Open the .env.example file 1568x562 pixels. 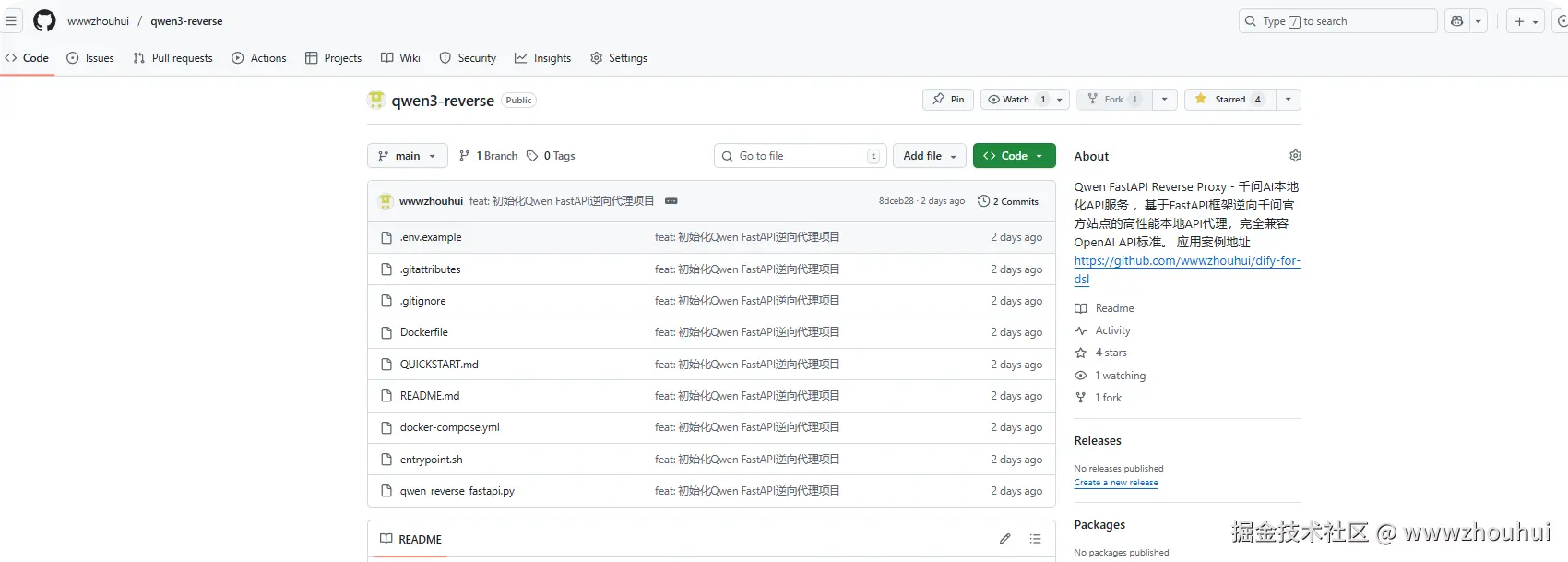pos(431,237)
